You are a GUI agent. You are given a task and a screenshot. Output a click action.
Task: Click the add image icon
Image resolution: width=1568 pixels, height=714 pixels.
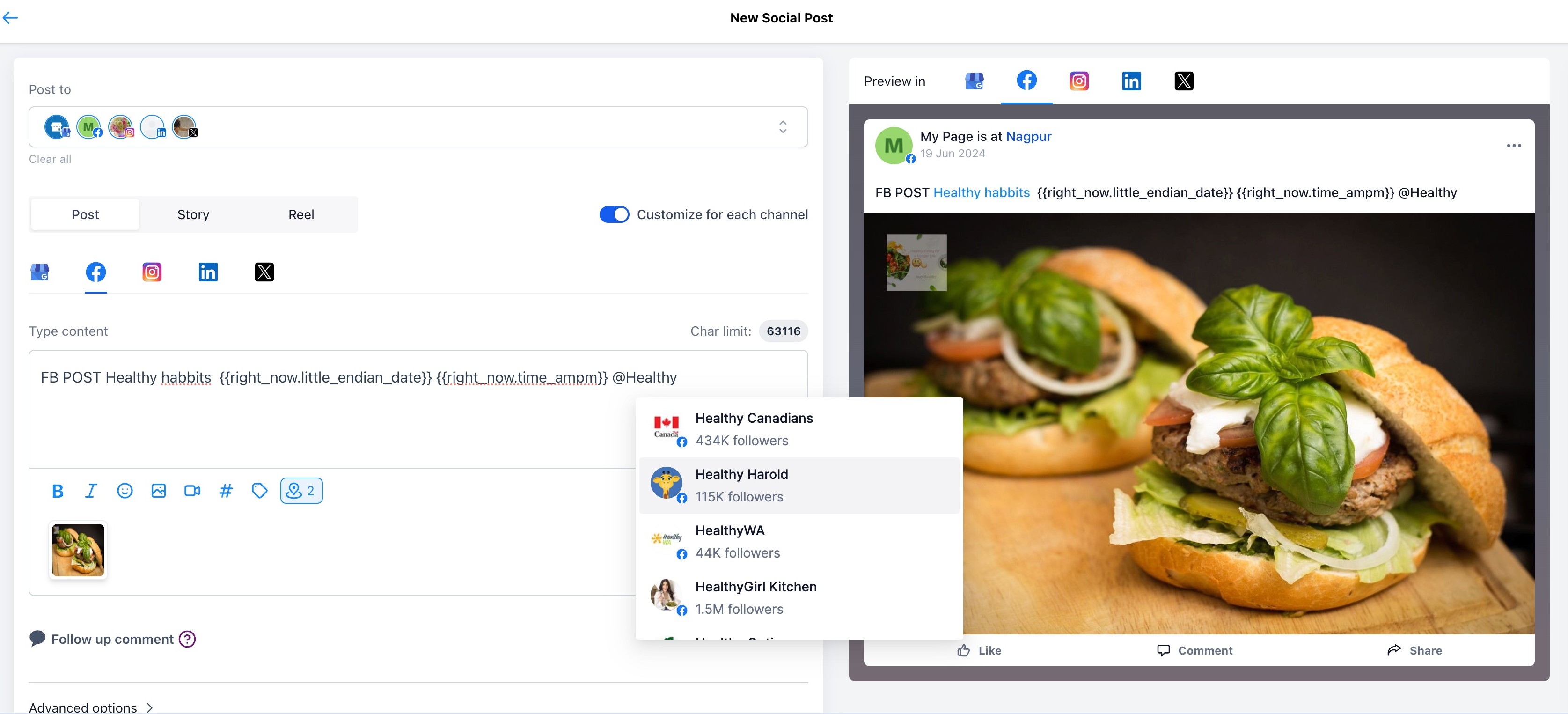158,491
